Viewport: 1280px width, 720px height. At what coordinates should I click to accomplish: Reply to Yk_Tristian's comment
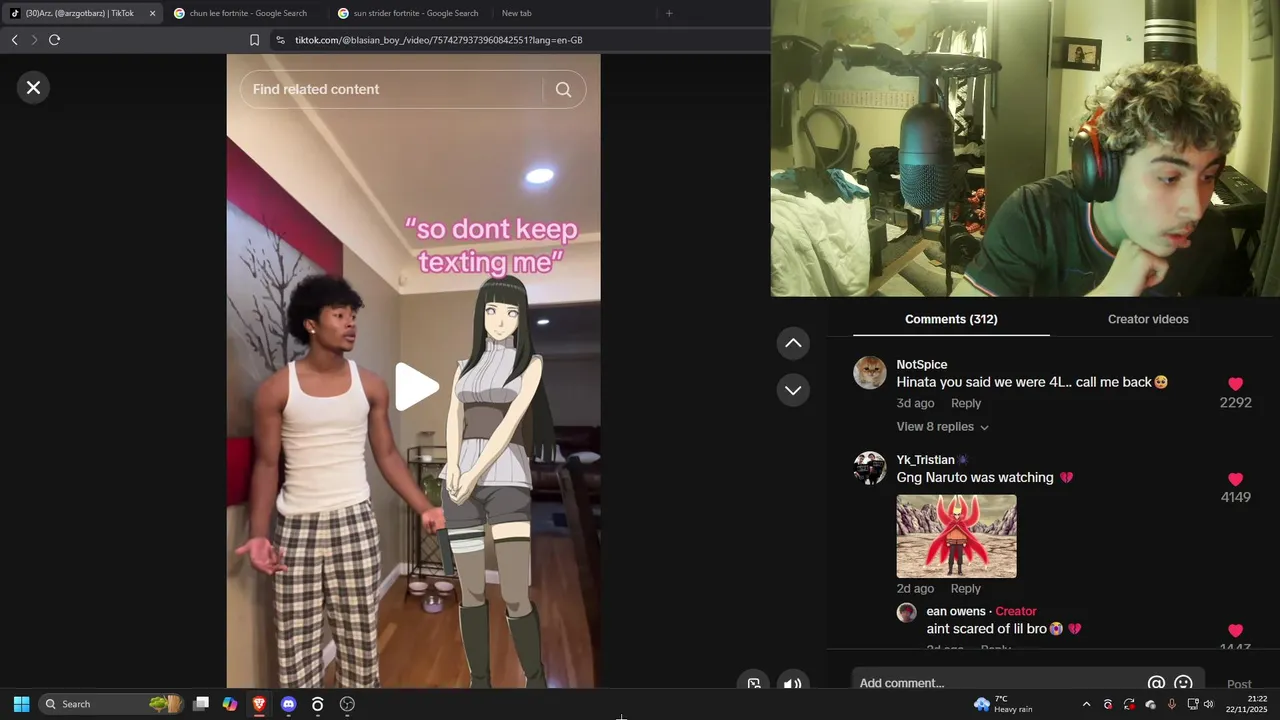point(966,588)
